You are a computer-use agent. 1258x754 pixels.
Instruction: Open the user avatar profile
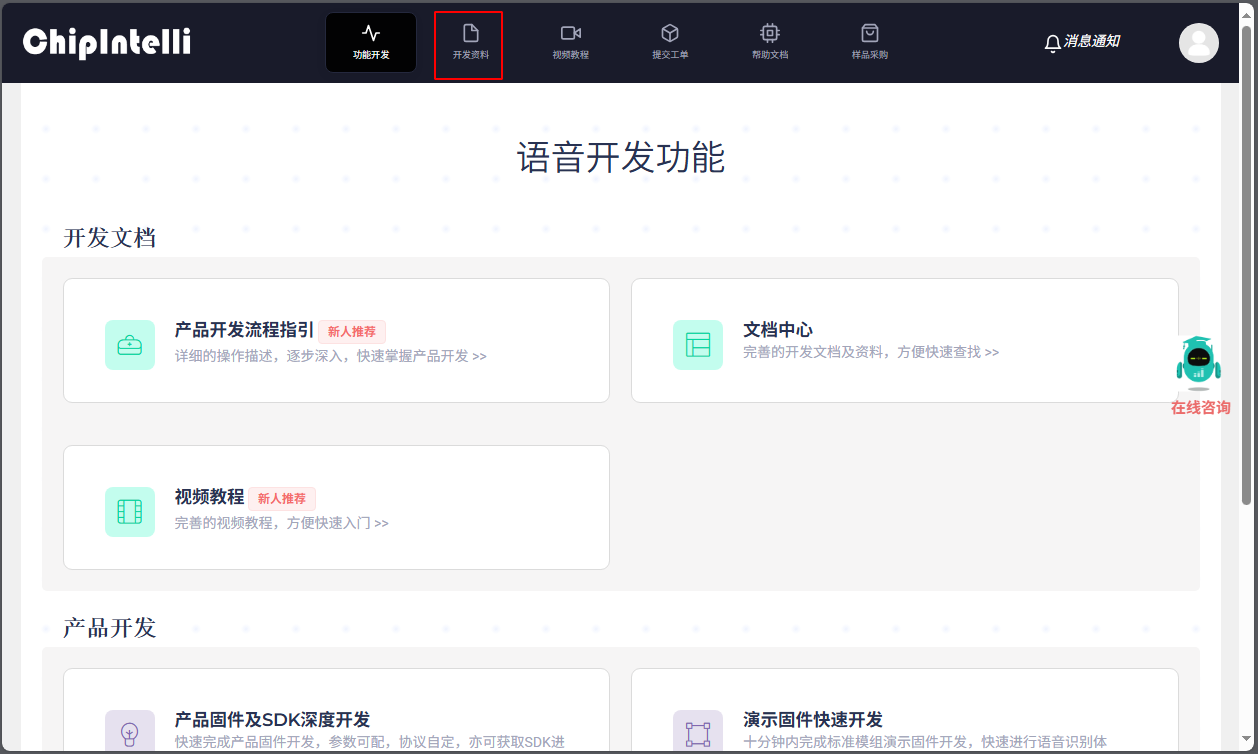tap(1198, 43)
